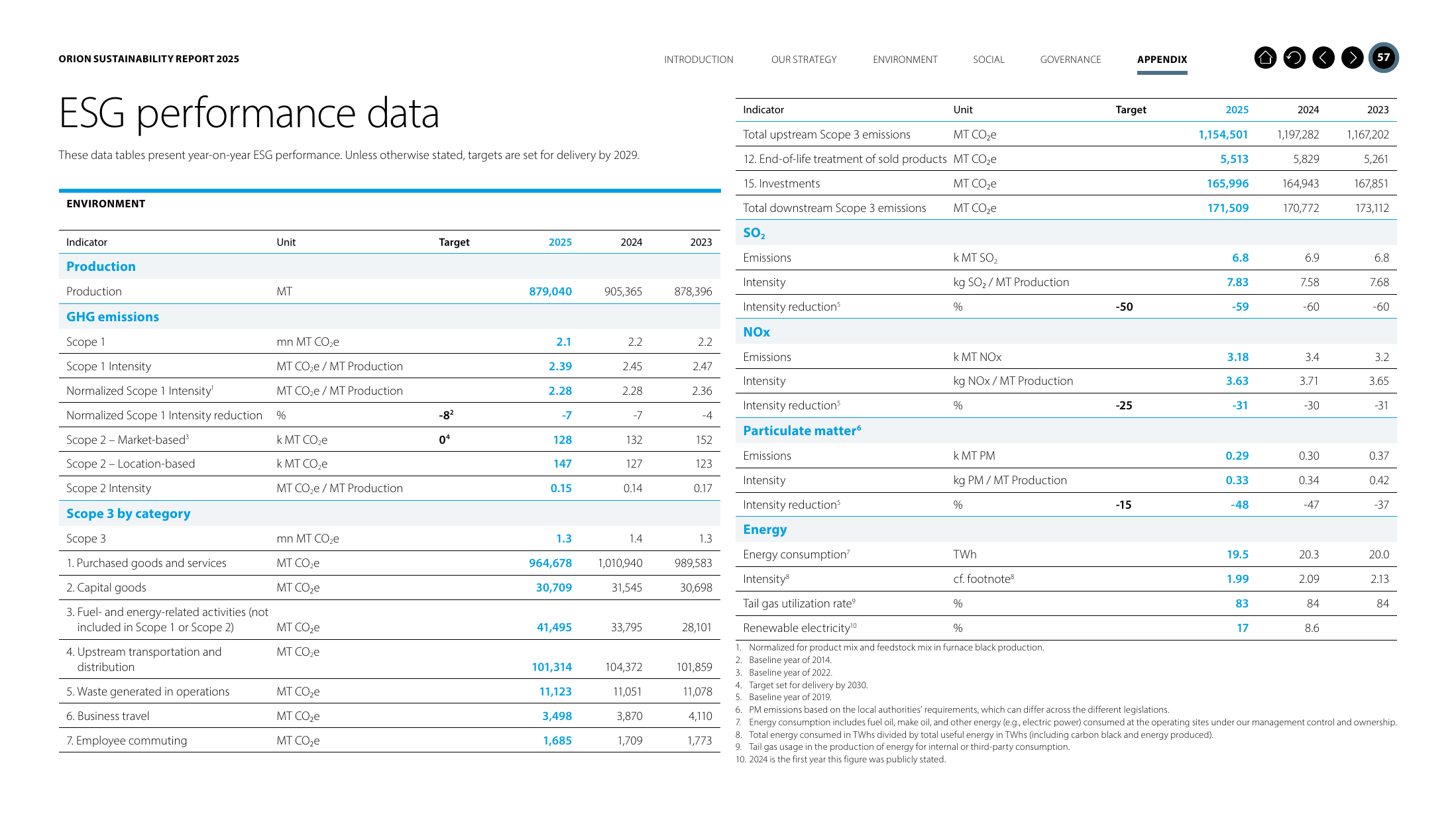Viewport: 1456px width, 822px height.
Task: Click the Scope 1 Intensity row label
Action: 109,366
